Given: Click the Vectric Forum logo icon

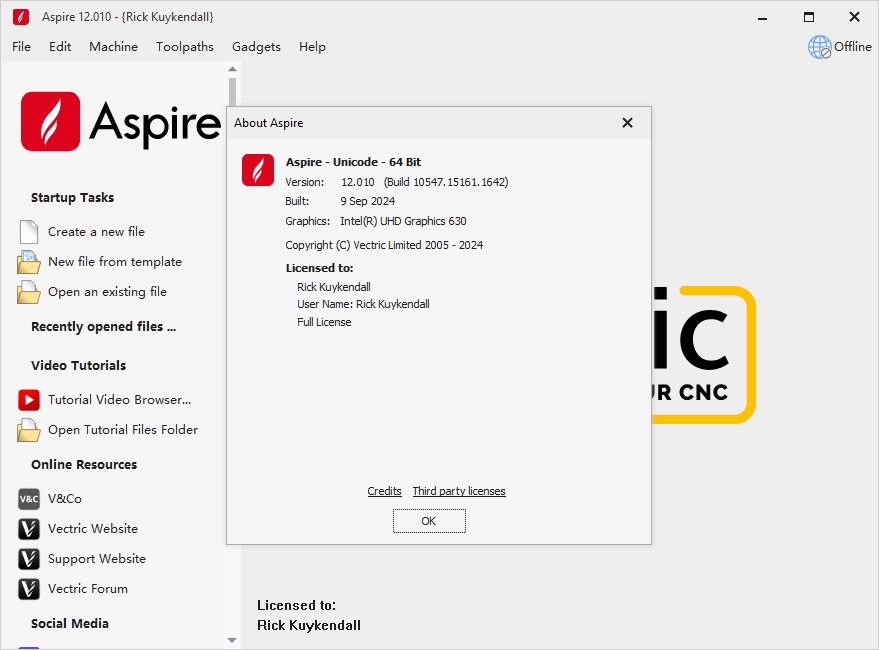Looking at the screenshot, I should [x=28, y=589].
